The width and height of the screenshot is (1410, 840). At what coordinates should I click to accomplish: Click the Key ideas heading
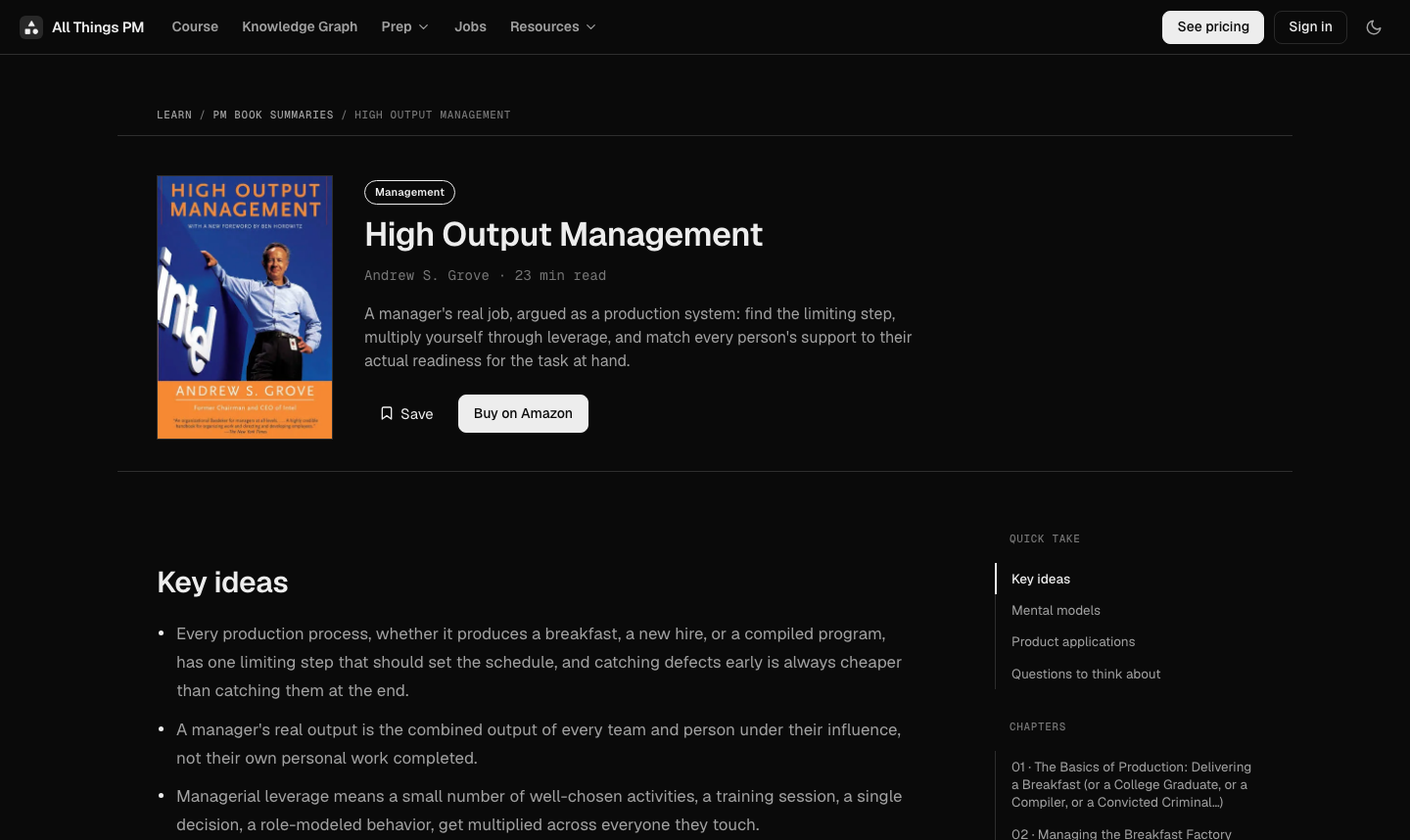[x=222, y=583]
